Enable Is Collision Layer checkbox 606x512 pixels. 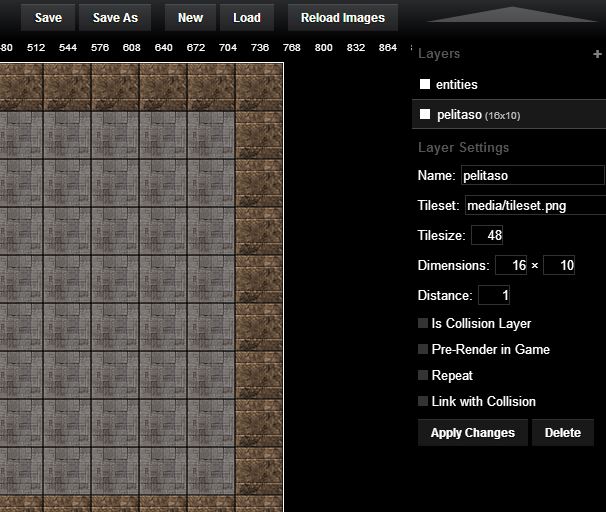[x=423, y=324]
